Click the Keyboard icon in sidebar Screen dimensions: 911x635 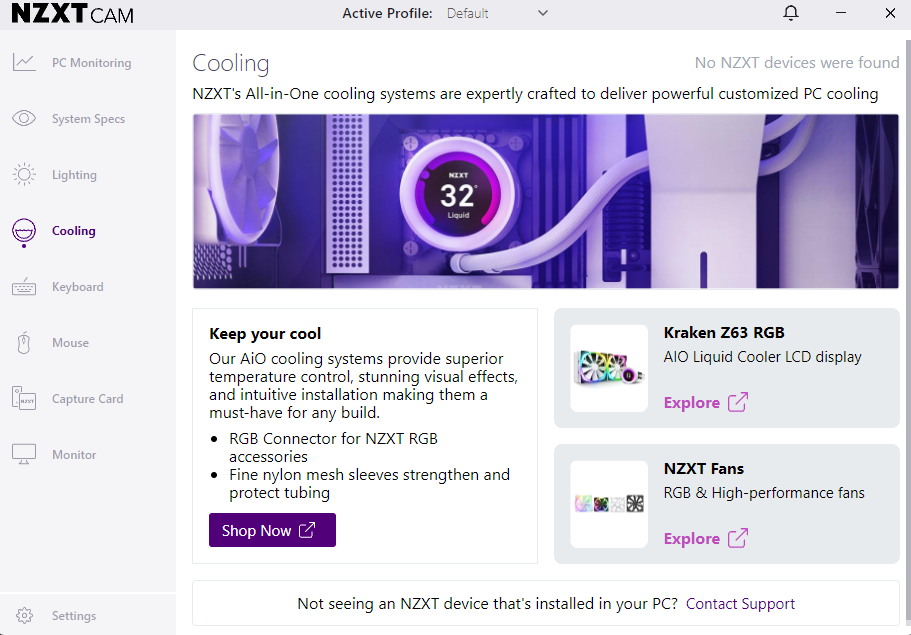[24, 287]
